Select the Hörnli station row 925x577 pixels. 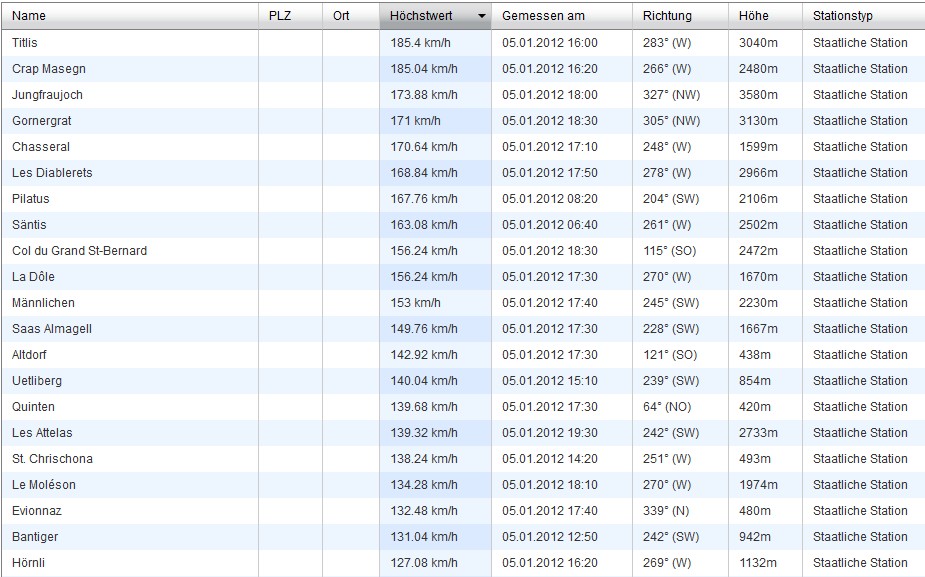28,563
